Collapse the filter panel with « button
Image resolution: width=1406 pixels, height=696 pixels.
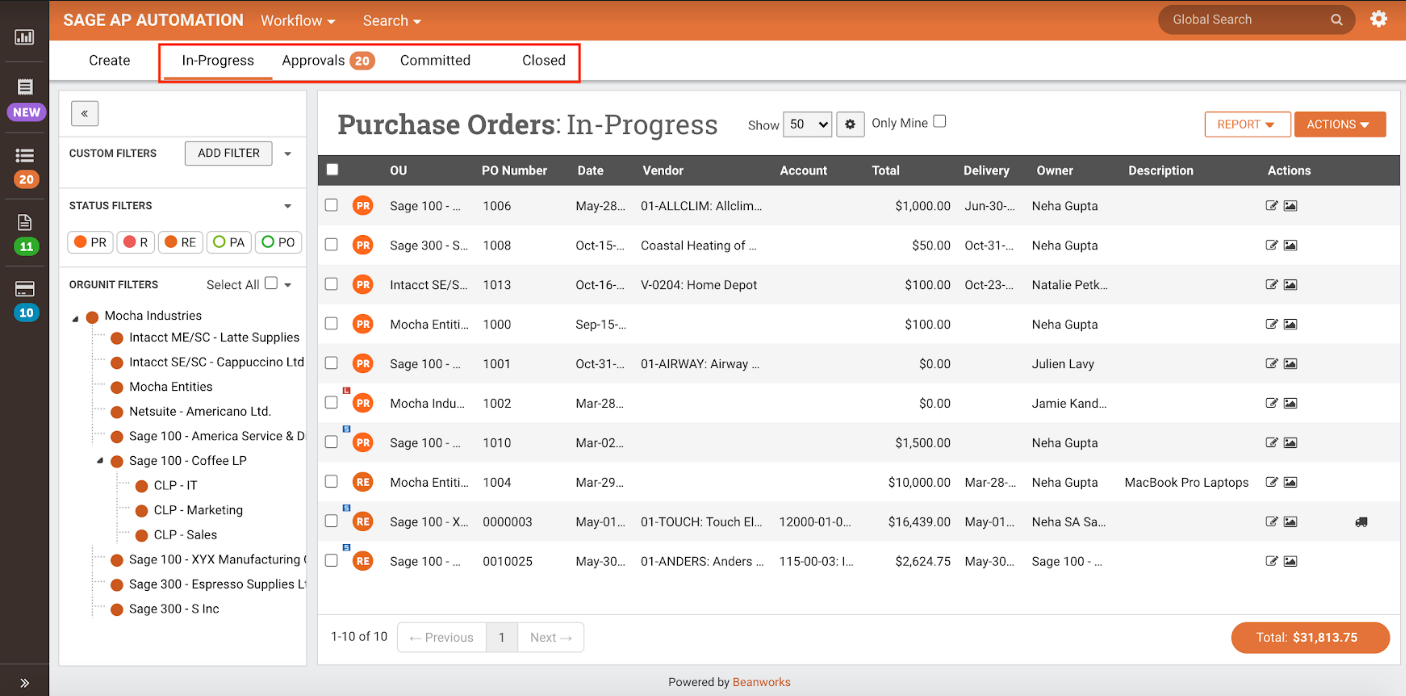[84, 113]
